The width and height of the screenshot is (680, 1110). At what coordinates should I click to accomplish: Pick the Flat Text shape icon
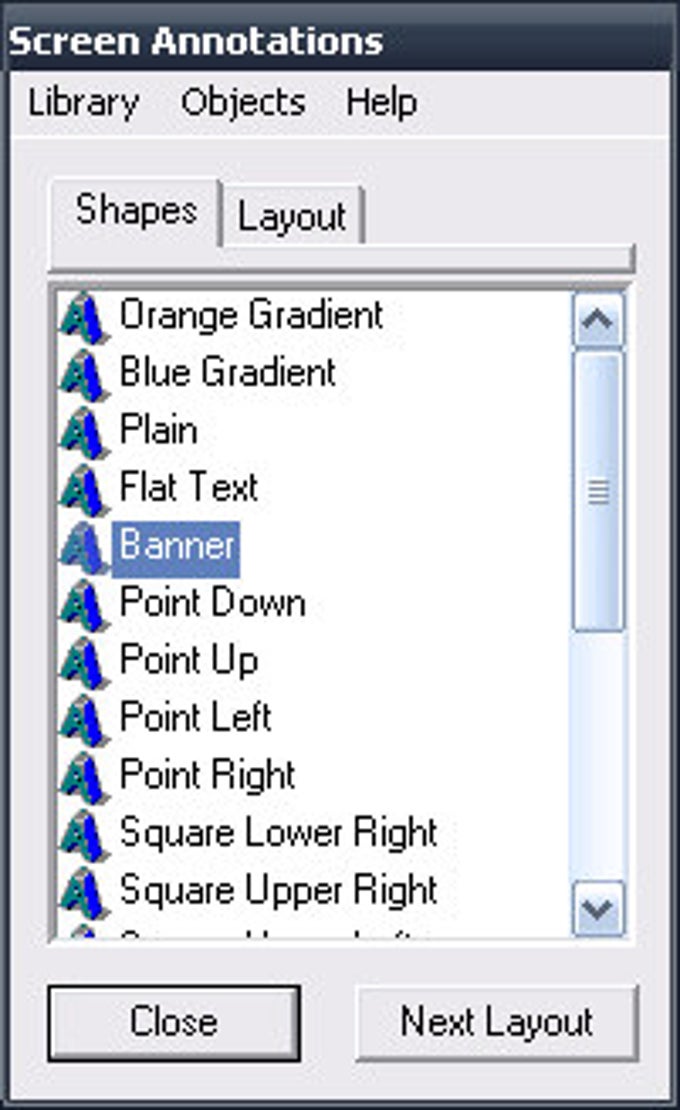tap(84, 490)
